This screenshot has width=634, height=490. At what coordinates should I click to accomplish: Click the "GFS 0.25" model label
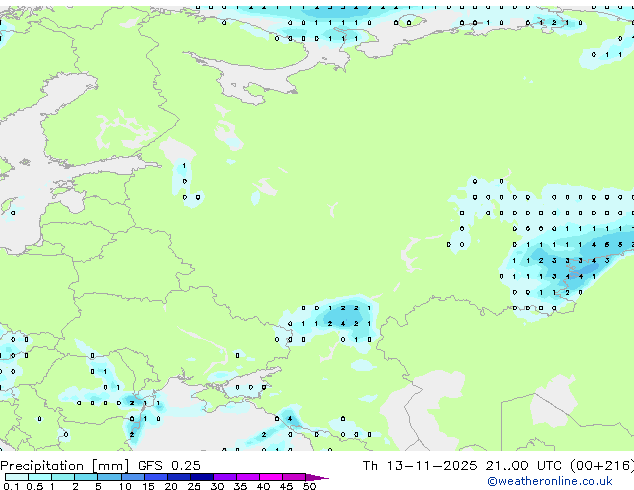click(169, 466)
